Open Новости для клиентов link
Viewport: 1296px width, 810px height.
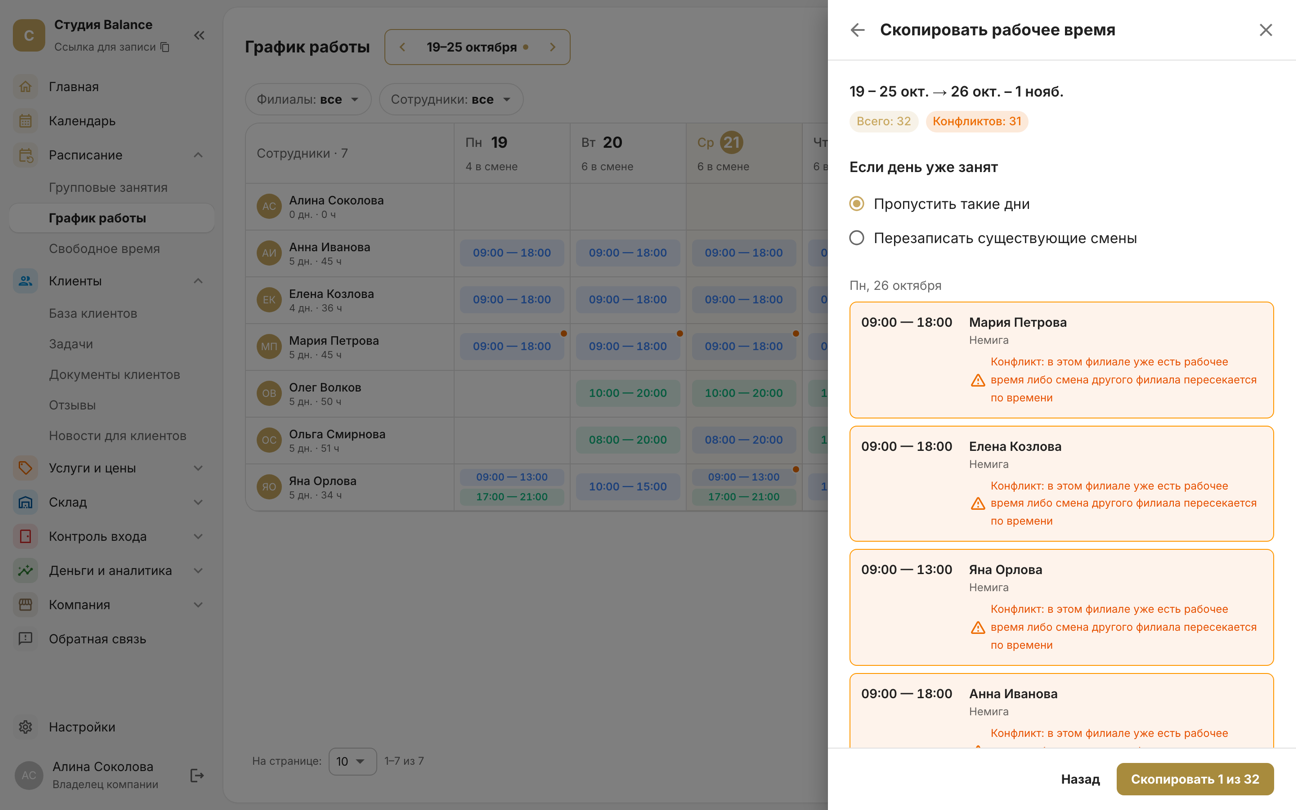point(118,435)
